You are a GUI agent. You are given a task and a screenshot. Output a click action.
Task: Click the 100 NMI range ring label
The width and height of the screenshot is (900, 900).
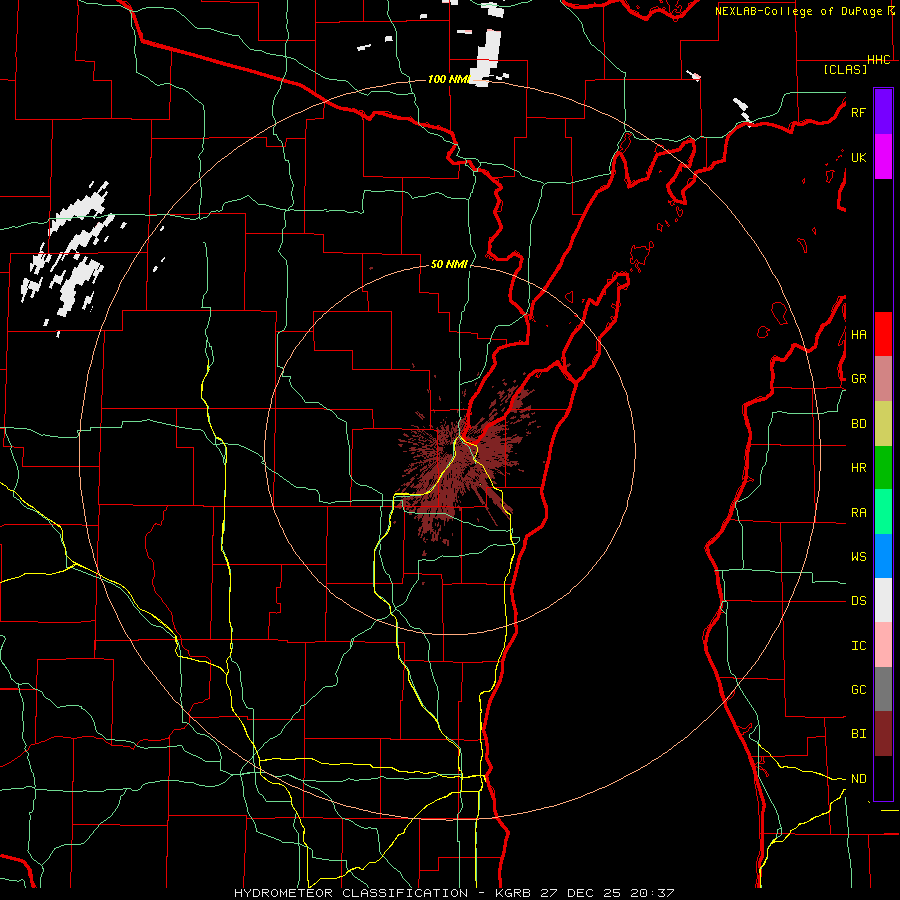pos(449,79)
